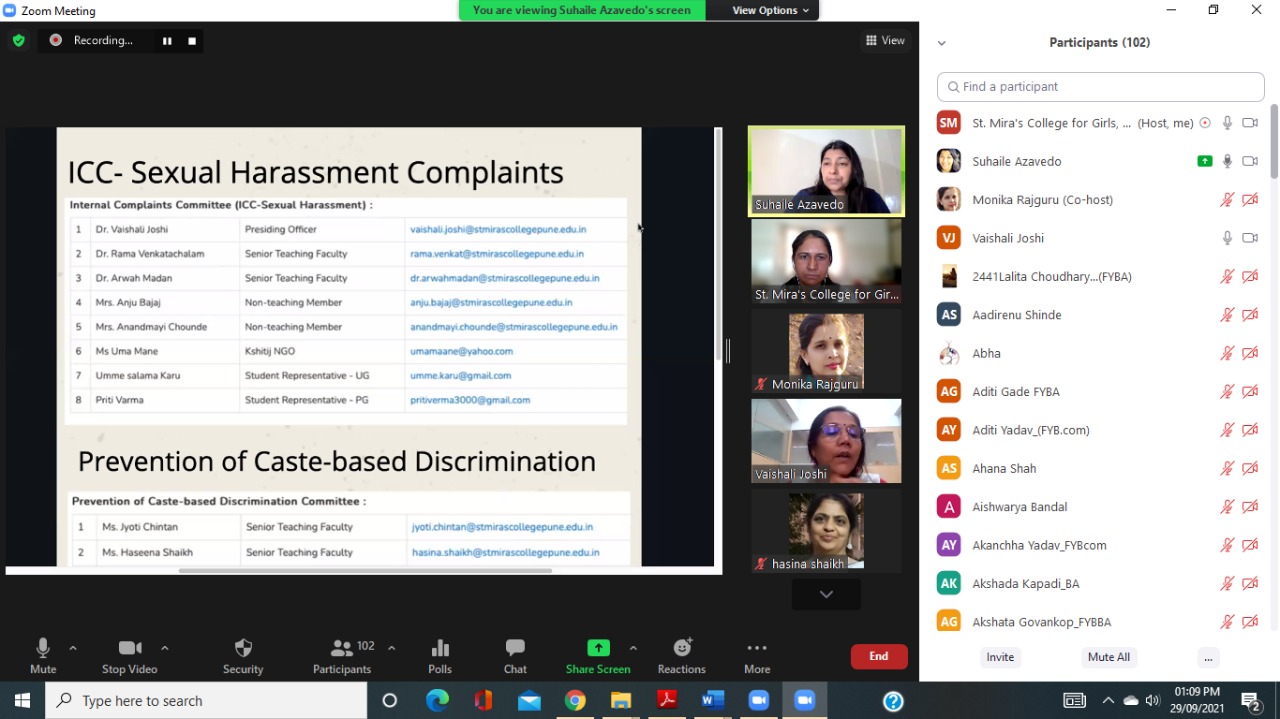Expand the audio settings chevron beside Mute
Image resolution: width=1280 pixels, height=719 pixels.
71,648
